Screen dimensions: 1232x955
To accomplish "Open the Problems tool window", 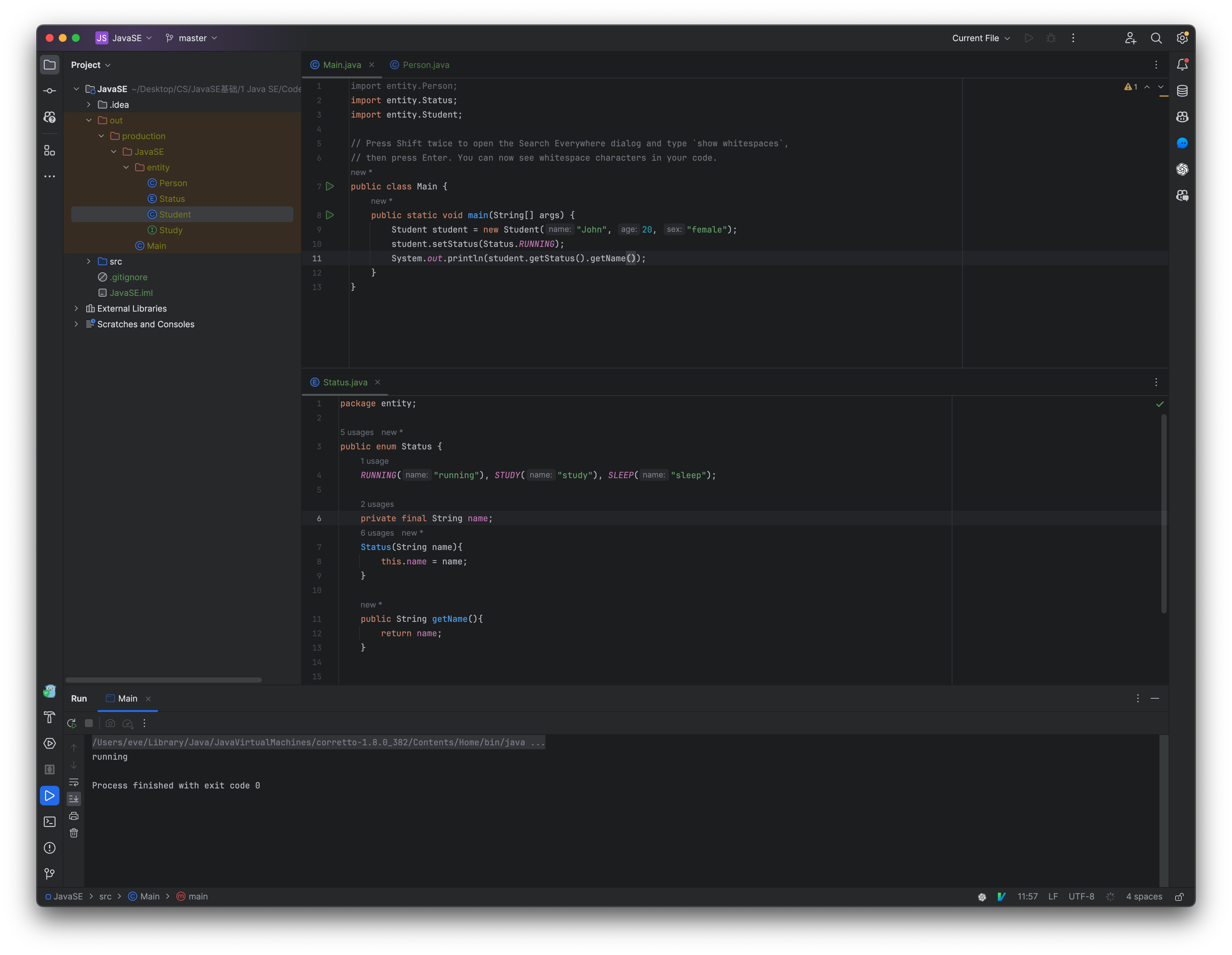I will click(50, 848).
